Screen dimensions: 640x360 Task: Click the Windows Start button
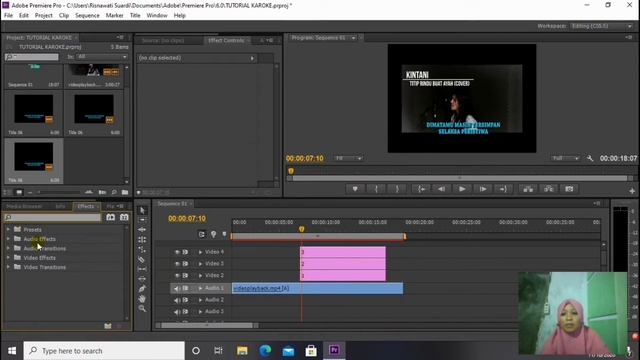tap(12, 351)
